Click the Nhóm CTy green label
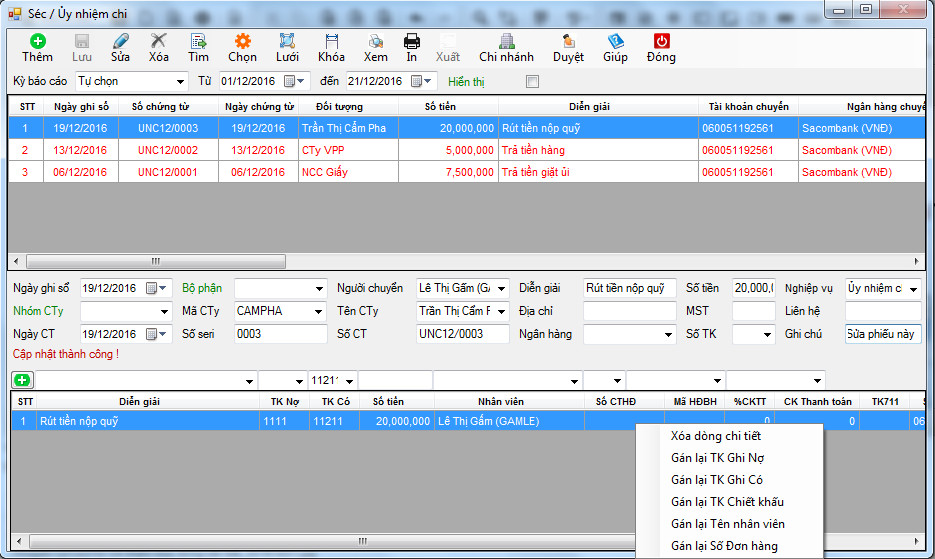 [x=38, y=311]
